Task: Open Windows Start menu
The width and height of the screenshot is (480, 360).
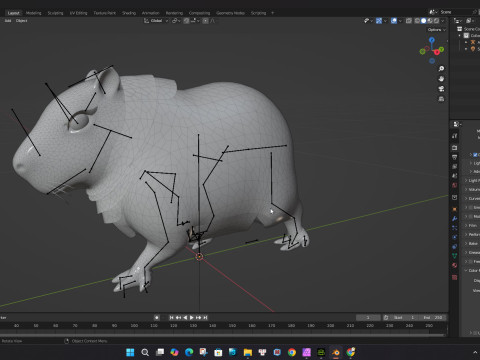Action: pos(130,352)
